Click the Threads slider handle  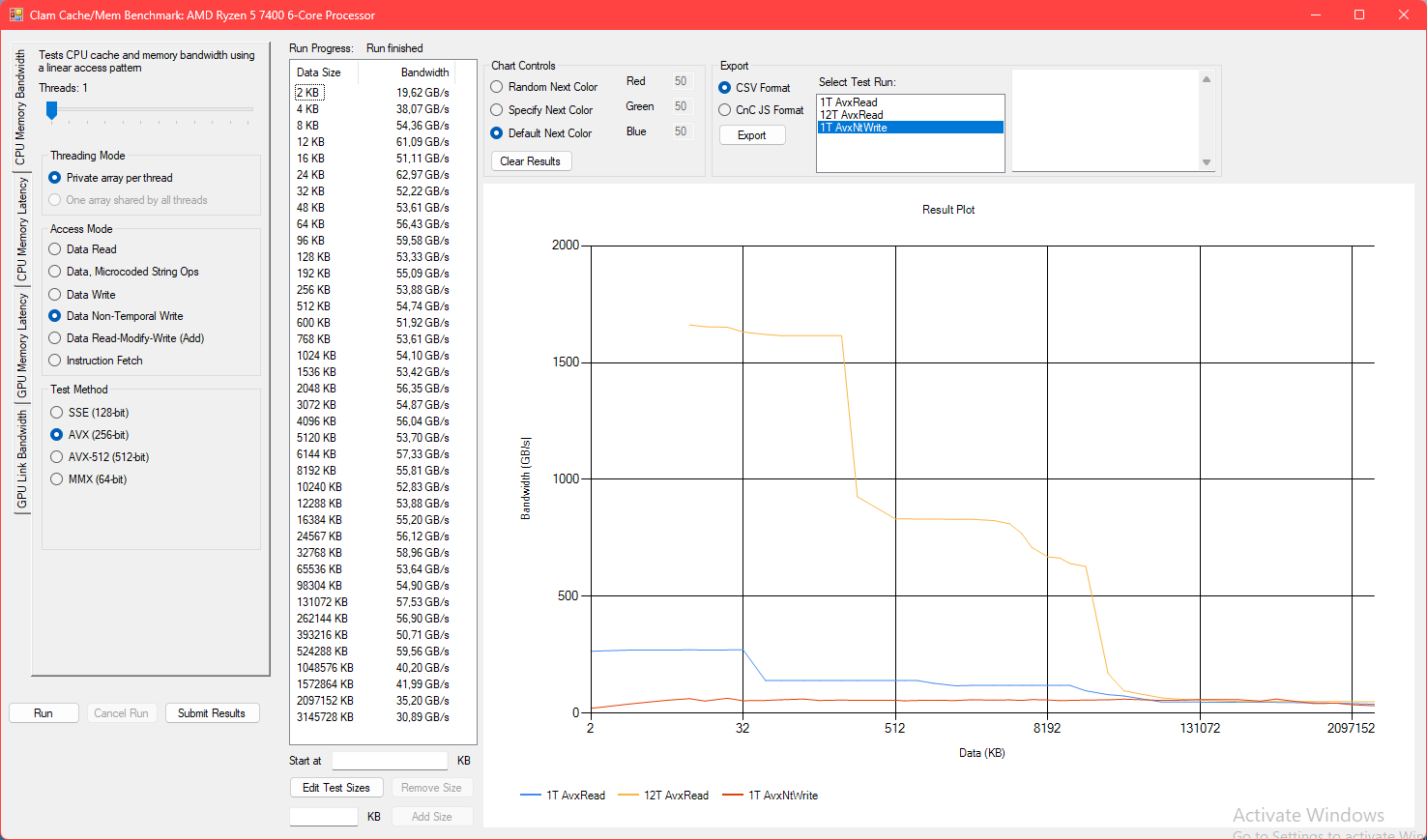point(52,110)
